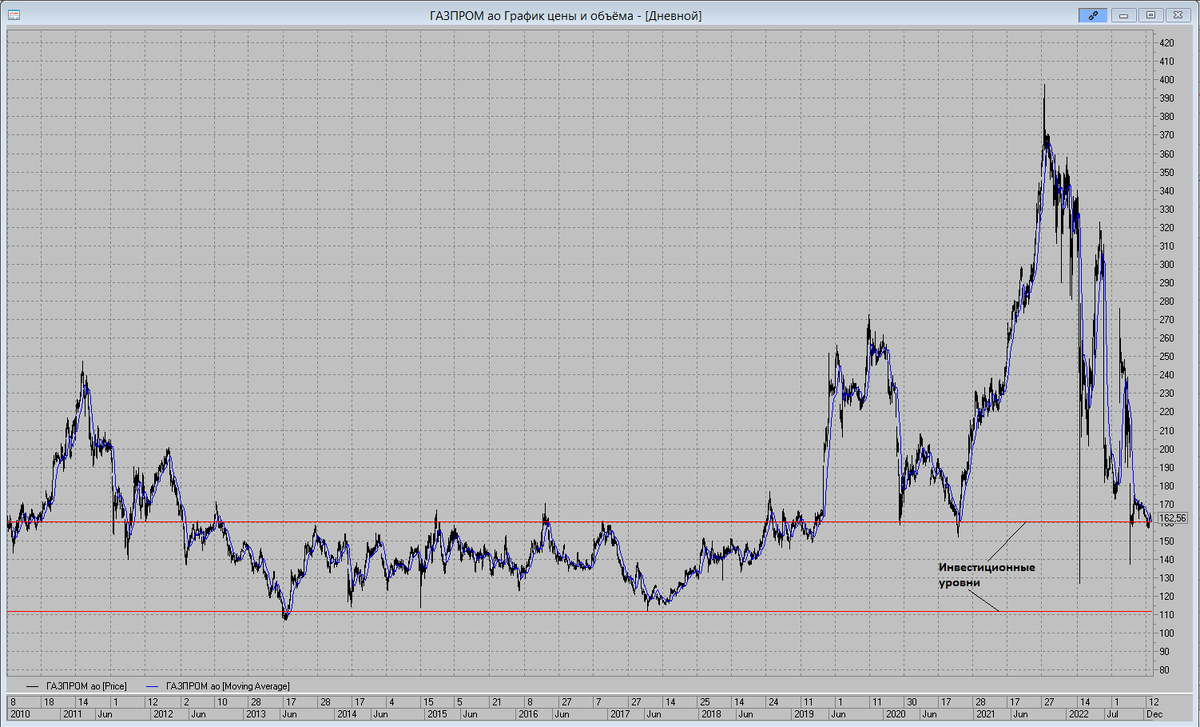
Task: Click the 2021 year label on date axis
Action: [x=985, y=715]
